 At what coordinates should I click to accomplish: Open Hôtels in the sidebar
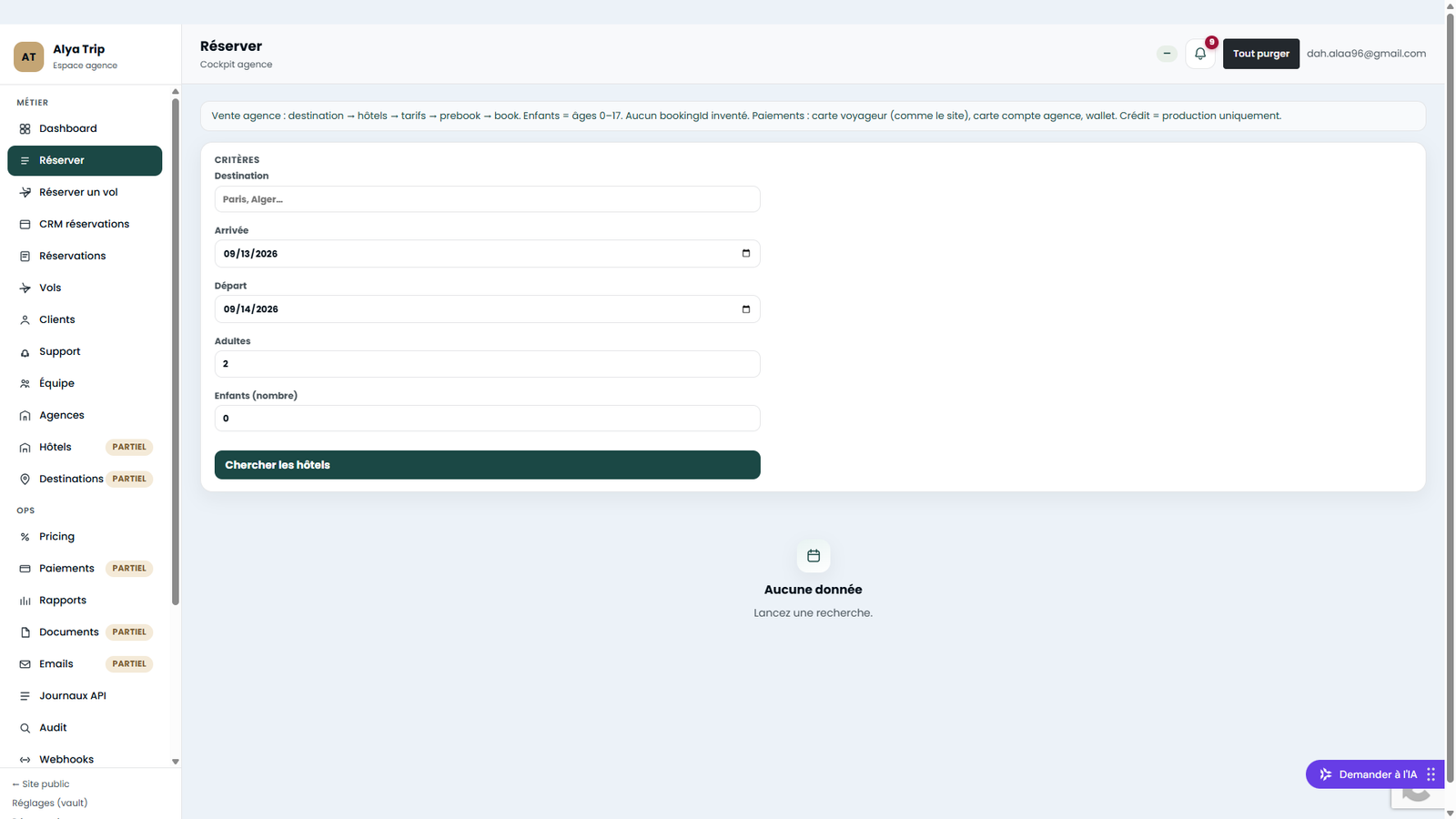tap(85, 447)
